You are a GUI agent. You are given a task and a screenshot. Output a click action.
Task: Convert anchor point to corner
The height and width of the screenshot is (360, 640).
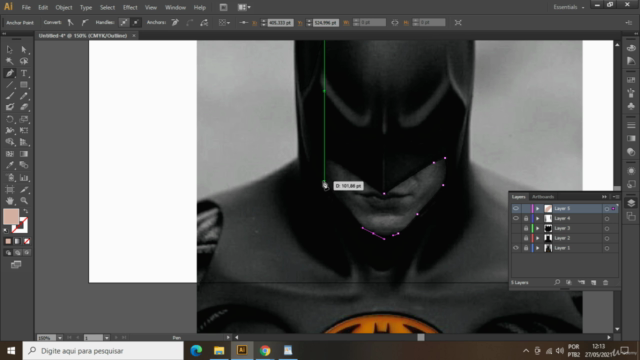[x=70, y=22]
